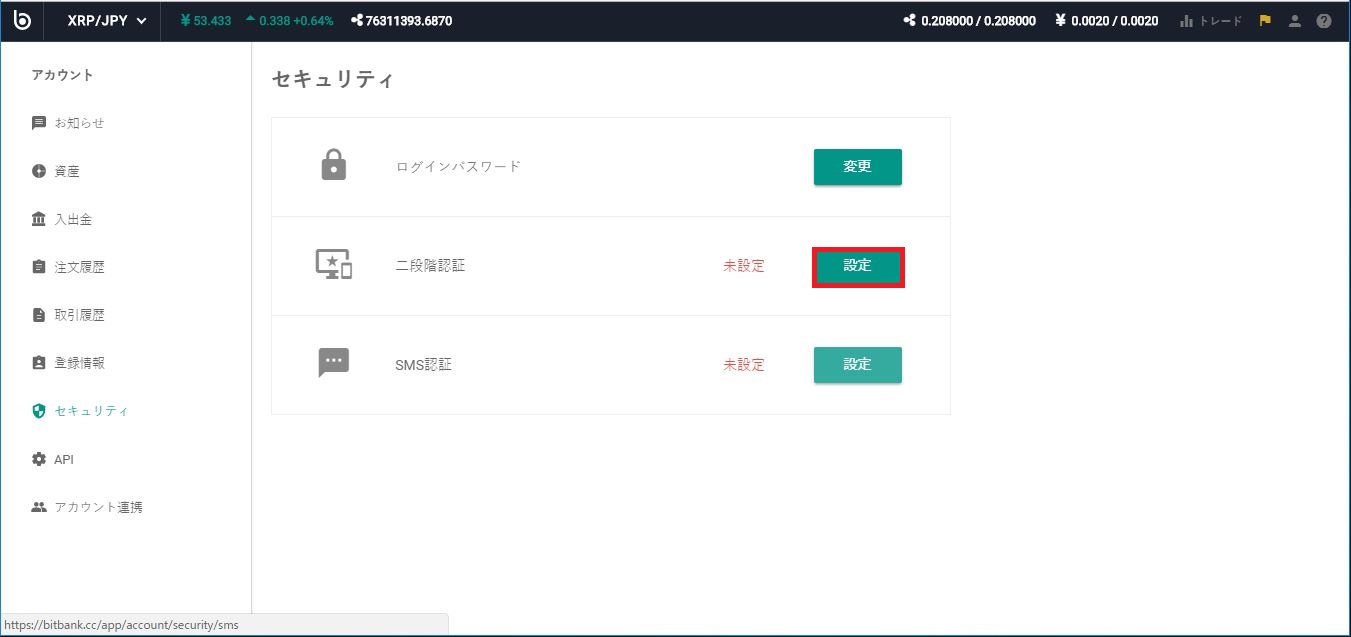Select the 資産 (assets) sidebar icon
This screenshot has height=637, width=1351.
[37, 170]
